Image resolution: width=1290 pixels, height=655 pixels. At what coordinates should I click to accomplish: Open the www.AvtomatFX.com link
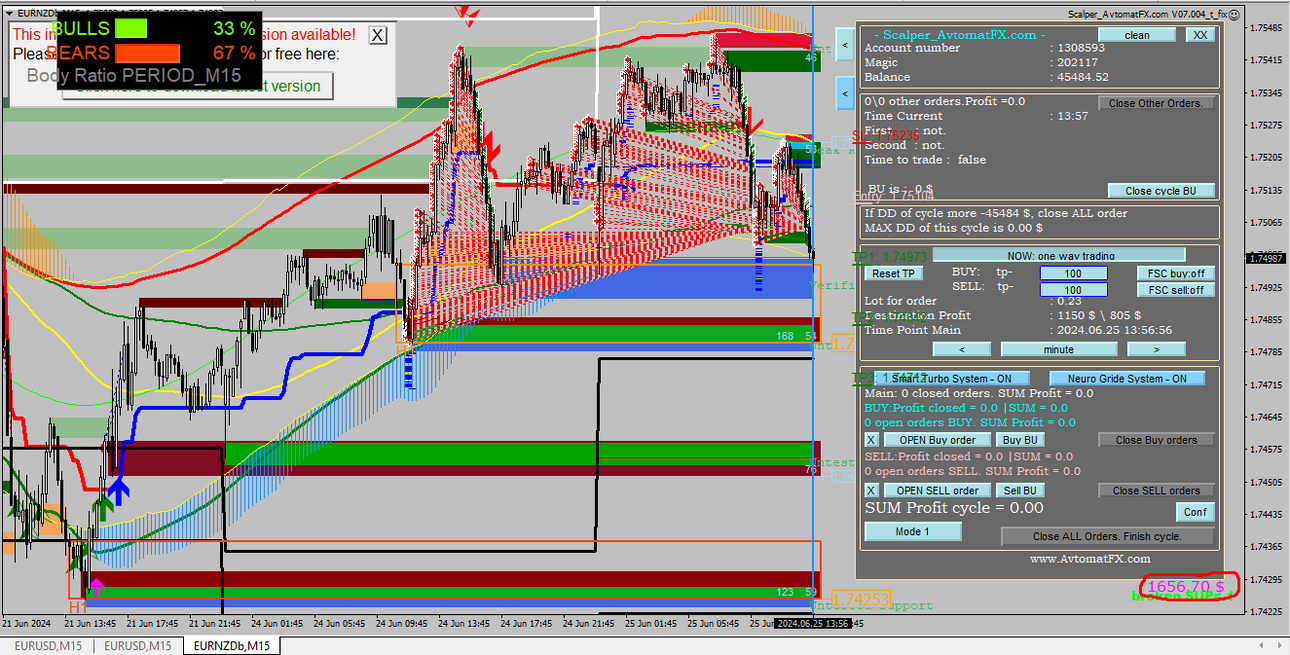(x=1090, y=559)
